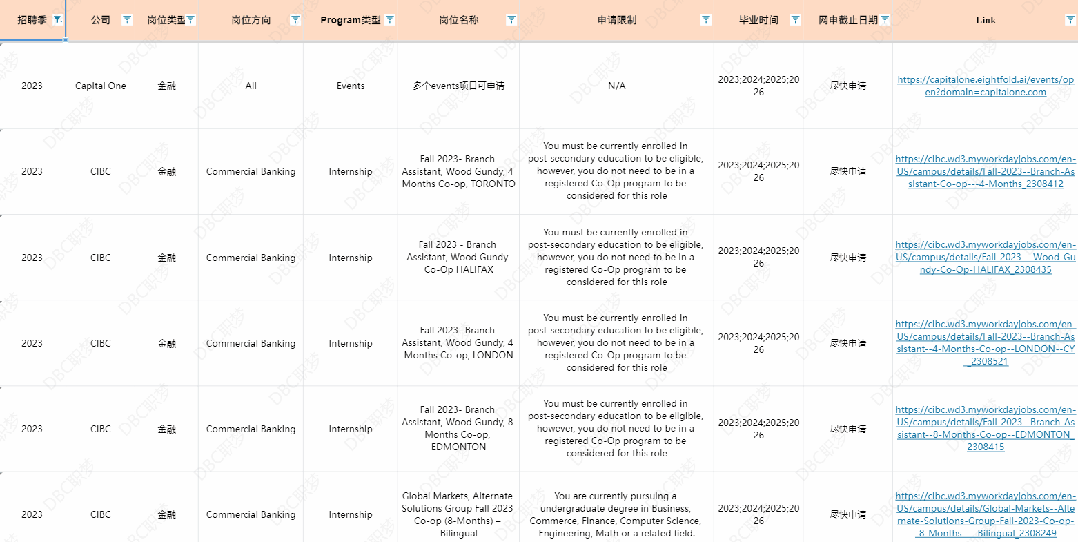Viewport: 1078px width, 542px height.
Task: Select the Wood Gundy Co-Op HALIFAX job title
Action: 459,257
